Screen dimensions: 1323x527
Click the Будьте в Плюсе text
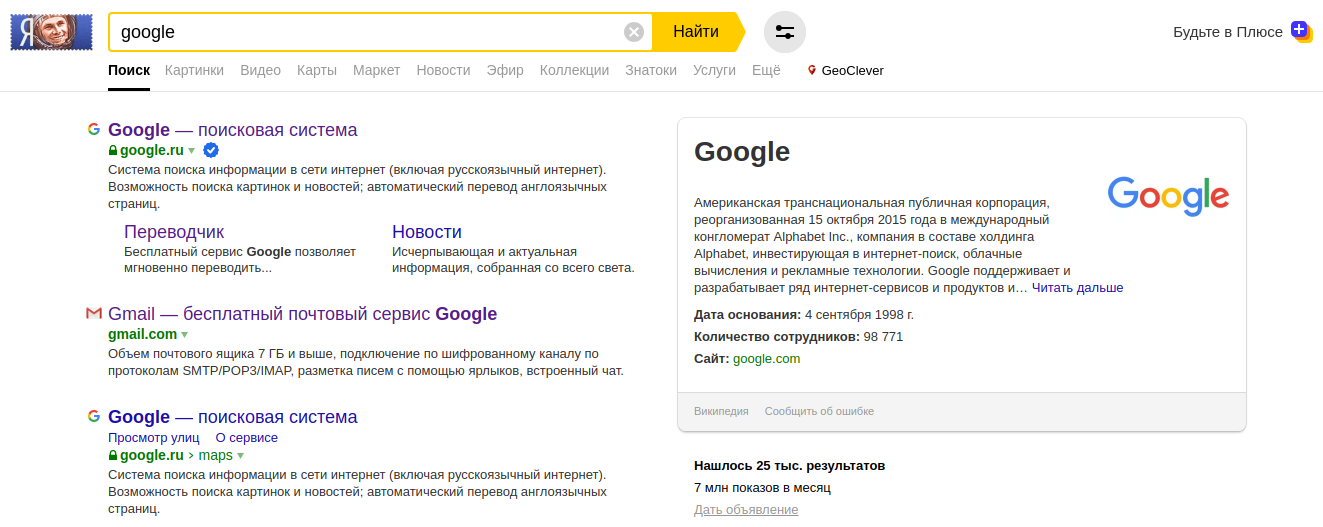tap(1228, 32)
